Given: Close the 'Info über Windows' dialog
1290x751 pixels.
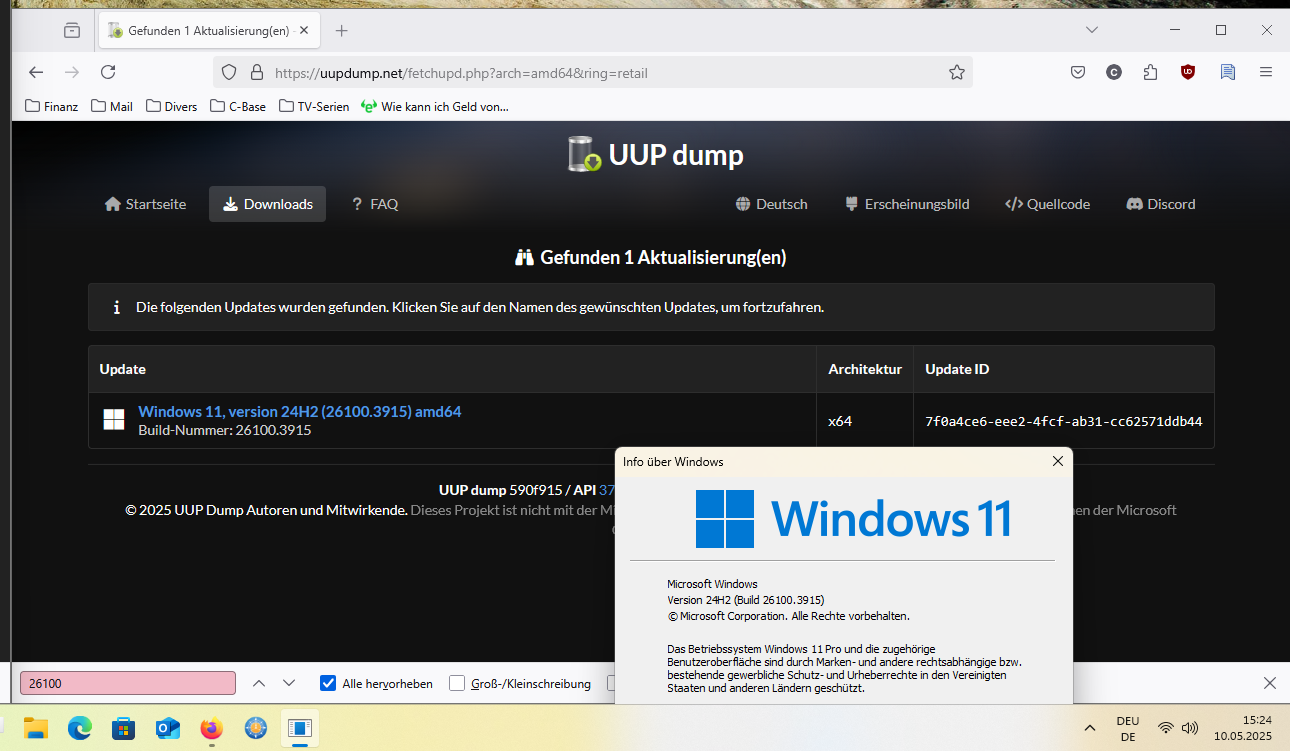Looking at the screenshot, I should coord(1058,461).
